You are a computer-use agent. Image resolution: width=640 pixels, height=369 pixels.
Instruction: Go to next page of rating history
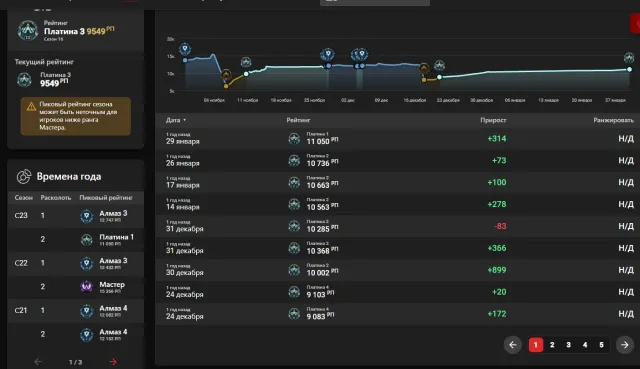624,345
